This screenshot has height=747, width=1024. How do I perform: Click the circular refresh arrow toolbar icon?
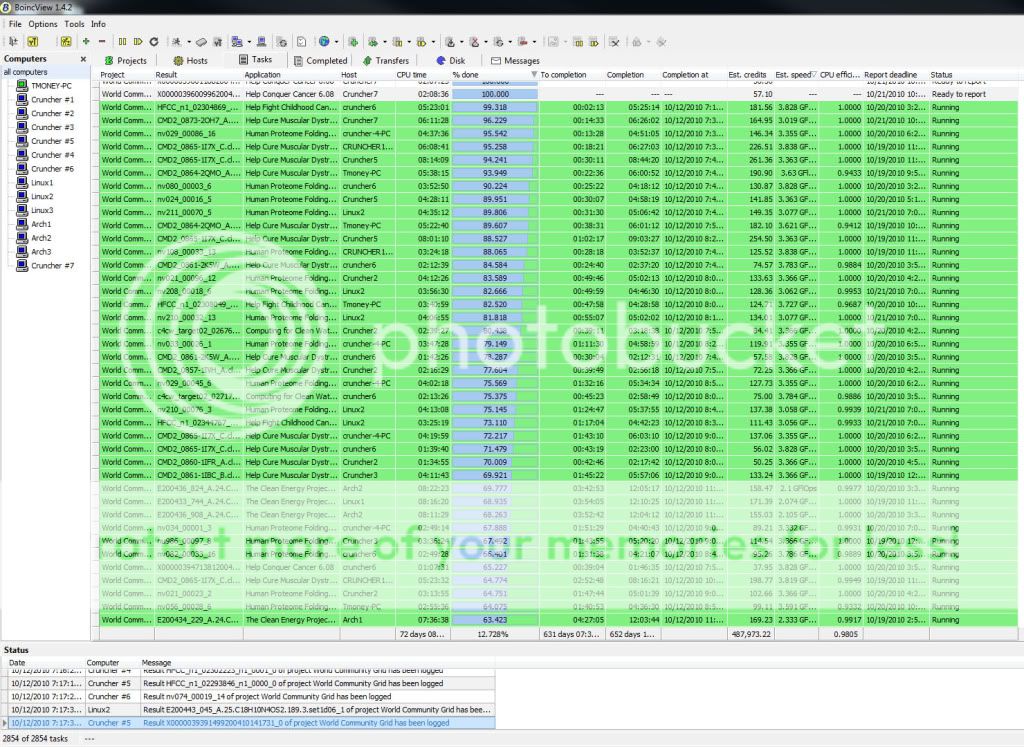coord(154,42)
